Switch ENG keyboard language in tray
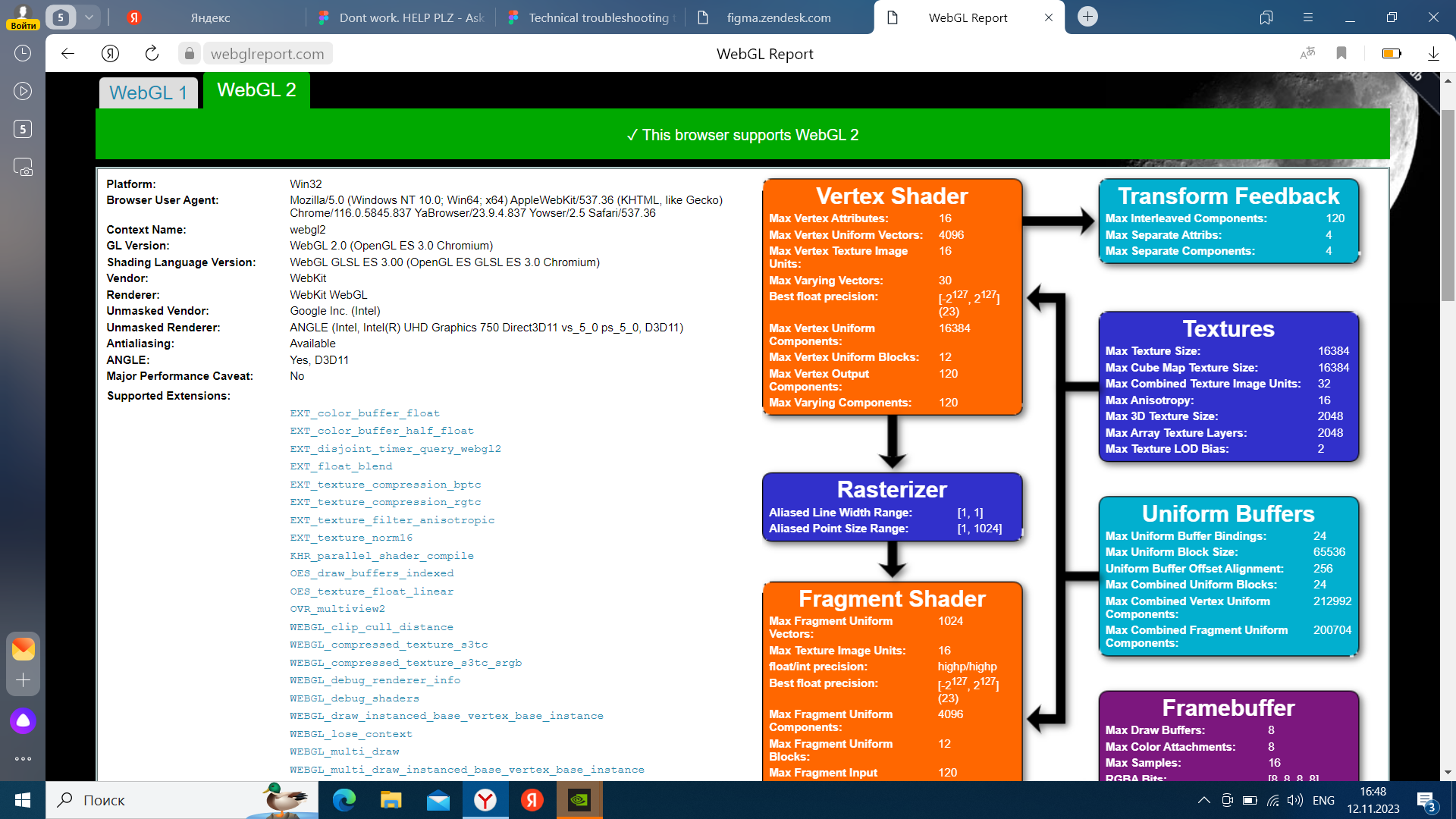This screenshot has height=819, width=1456. point(1323,800)
